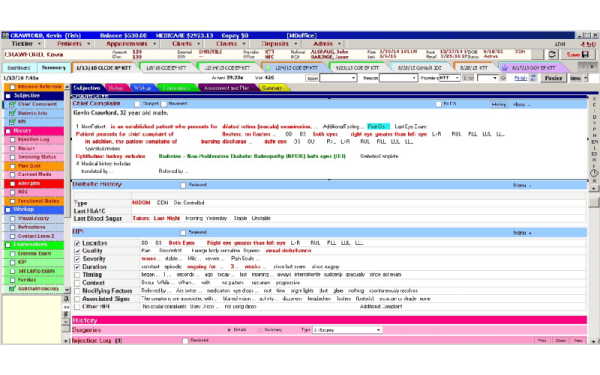Open the More menu in the HPI header

(521, 233)
